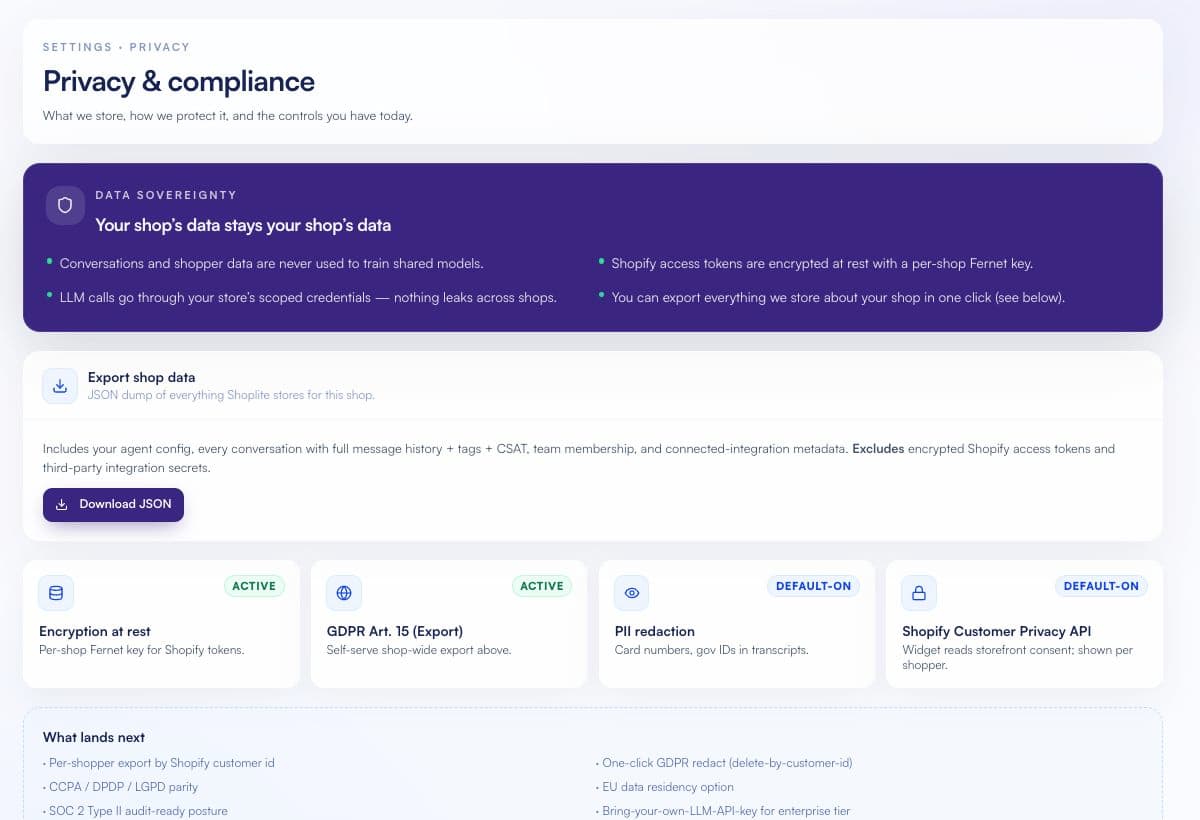Viewport: 1200px width, 820px height.
Task: Click 'Card numbers, gov IDs in transcripts.' text
Action: point(712,650)
